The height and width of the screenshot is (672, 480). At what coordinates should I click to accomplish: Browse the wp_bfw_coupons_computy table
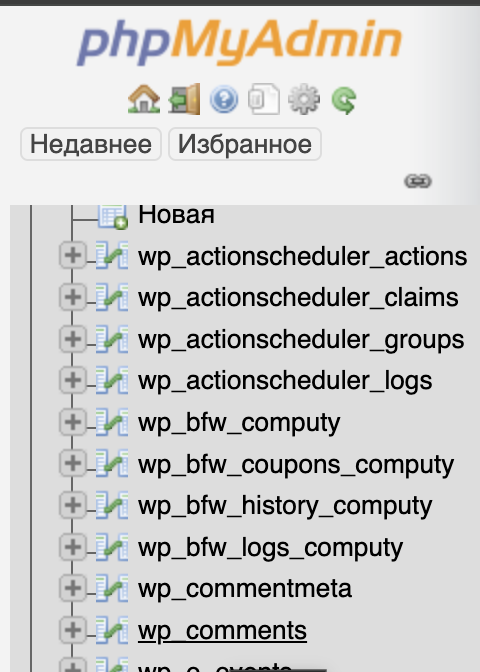point(296,465)
